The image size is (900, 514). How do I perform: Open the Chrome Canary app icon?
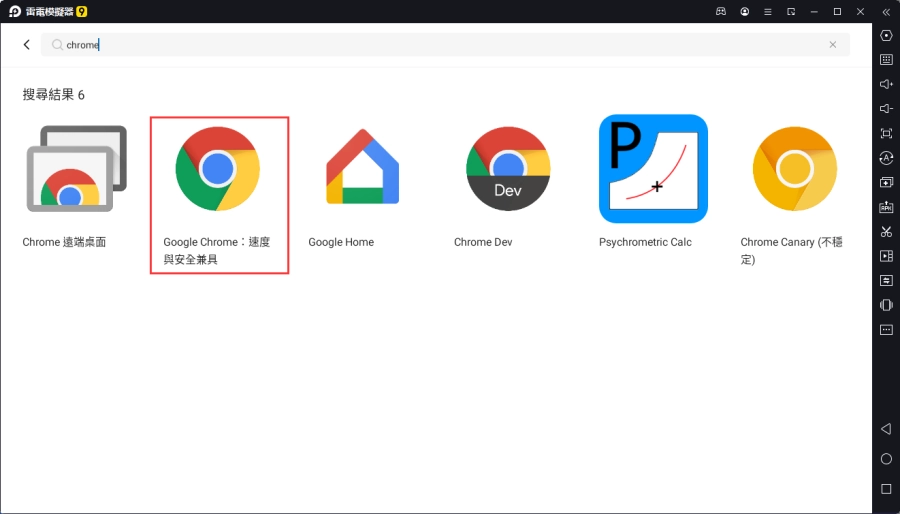pyautogui.click(x=795, y=169)
